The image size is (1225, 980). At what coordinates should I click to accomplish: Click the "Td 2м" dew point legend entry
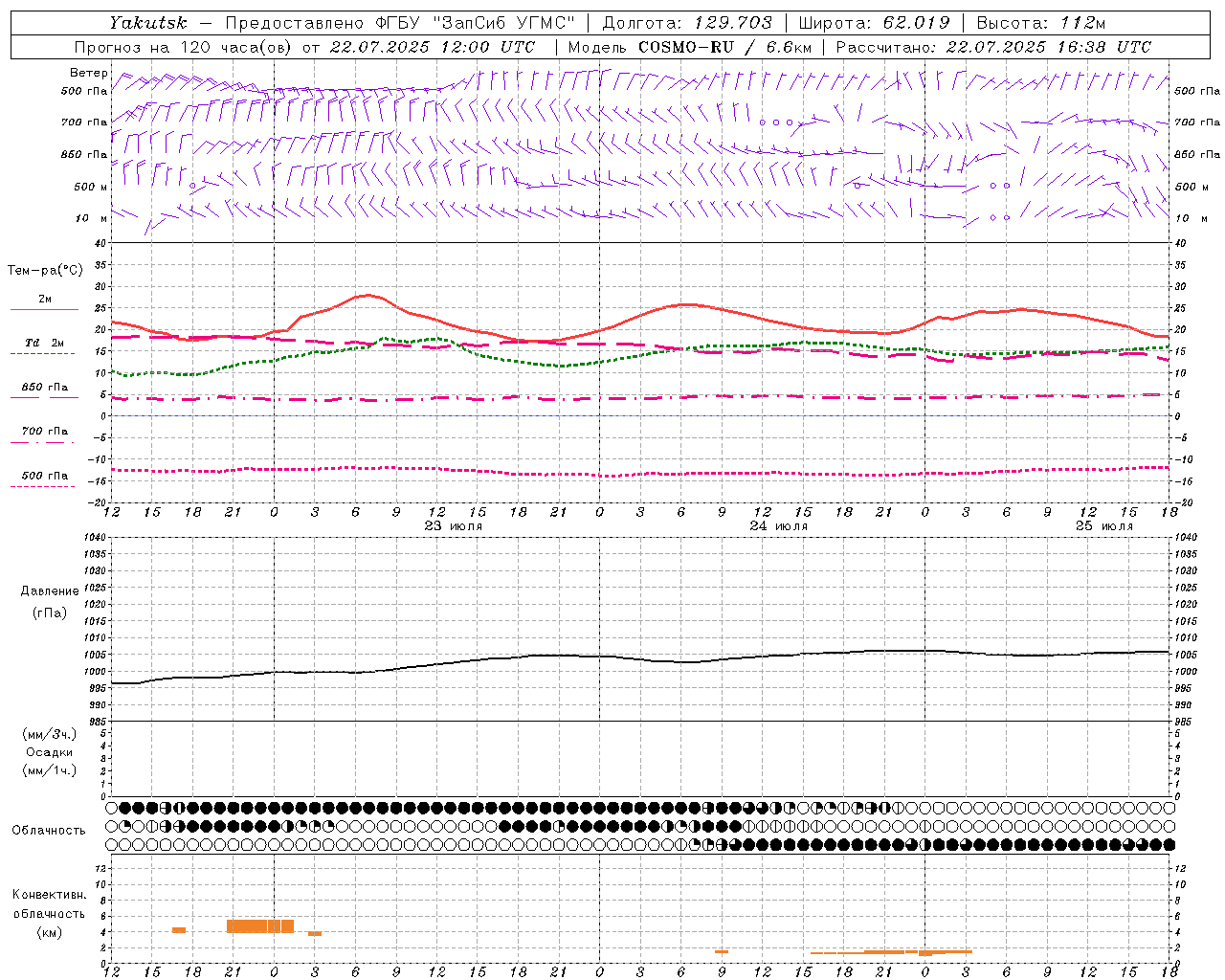click(x=45, y=343)
